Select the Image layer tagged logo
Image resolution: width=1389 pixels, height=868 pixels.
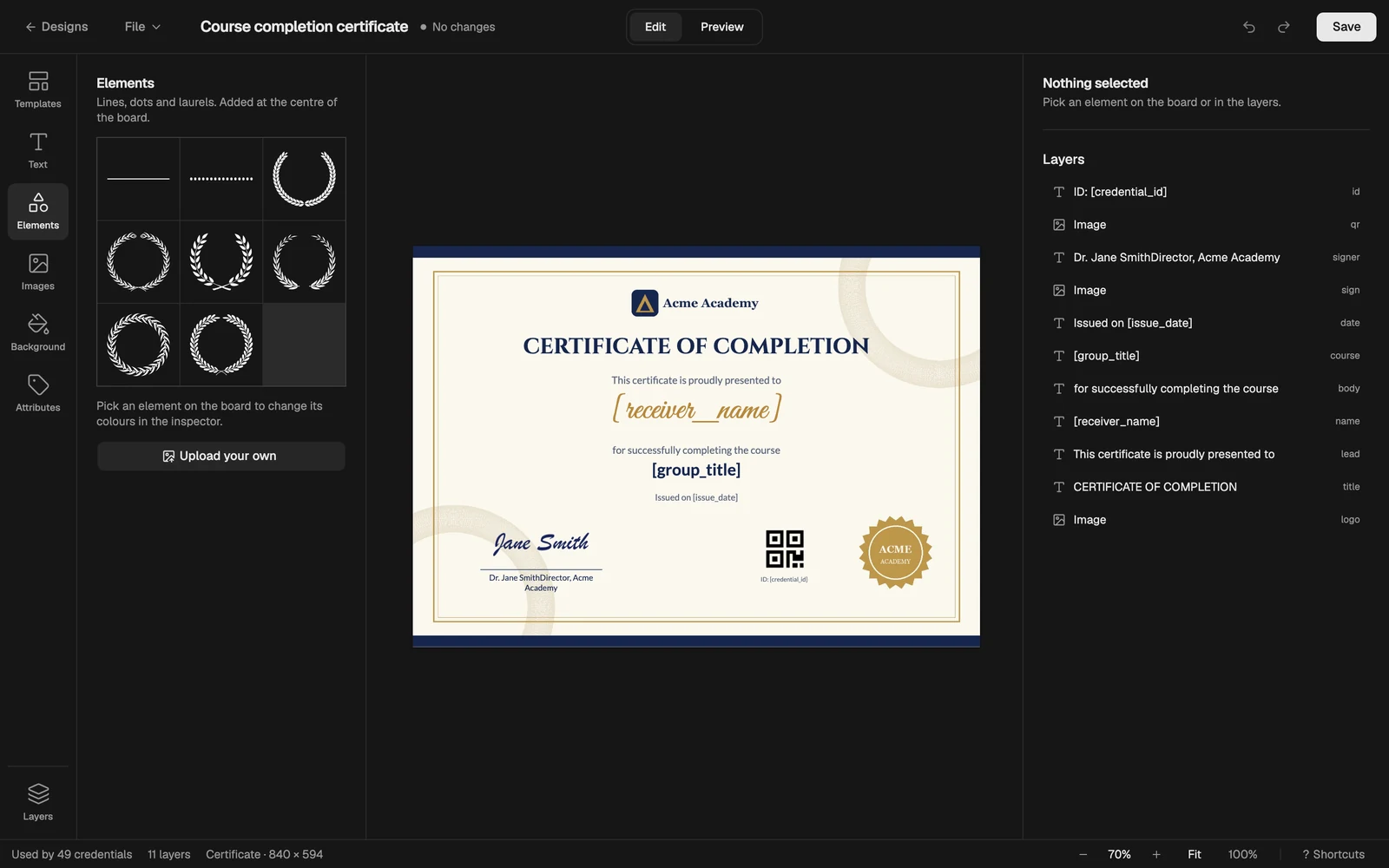pyautogui.click(x=1206, y=520)
